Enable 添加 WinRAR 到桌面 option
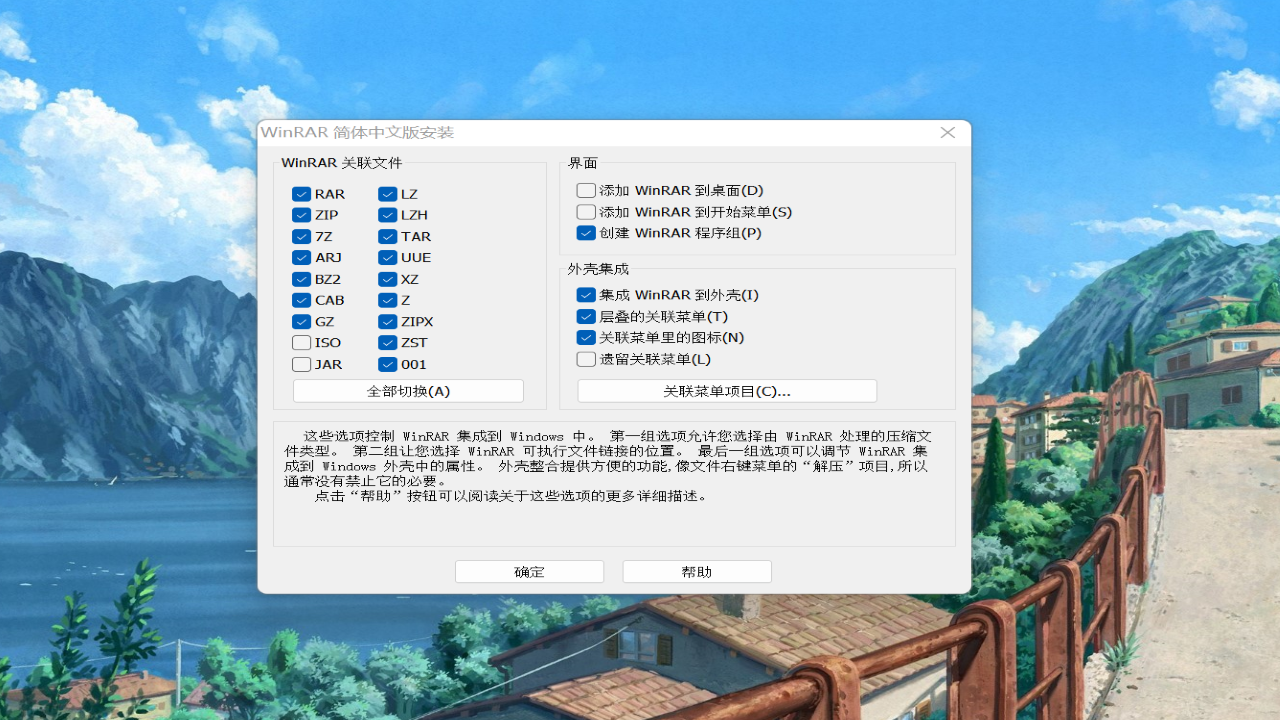Viewport: 1280px width, 720px height. pos(585,190)
